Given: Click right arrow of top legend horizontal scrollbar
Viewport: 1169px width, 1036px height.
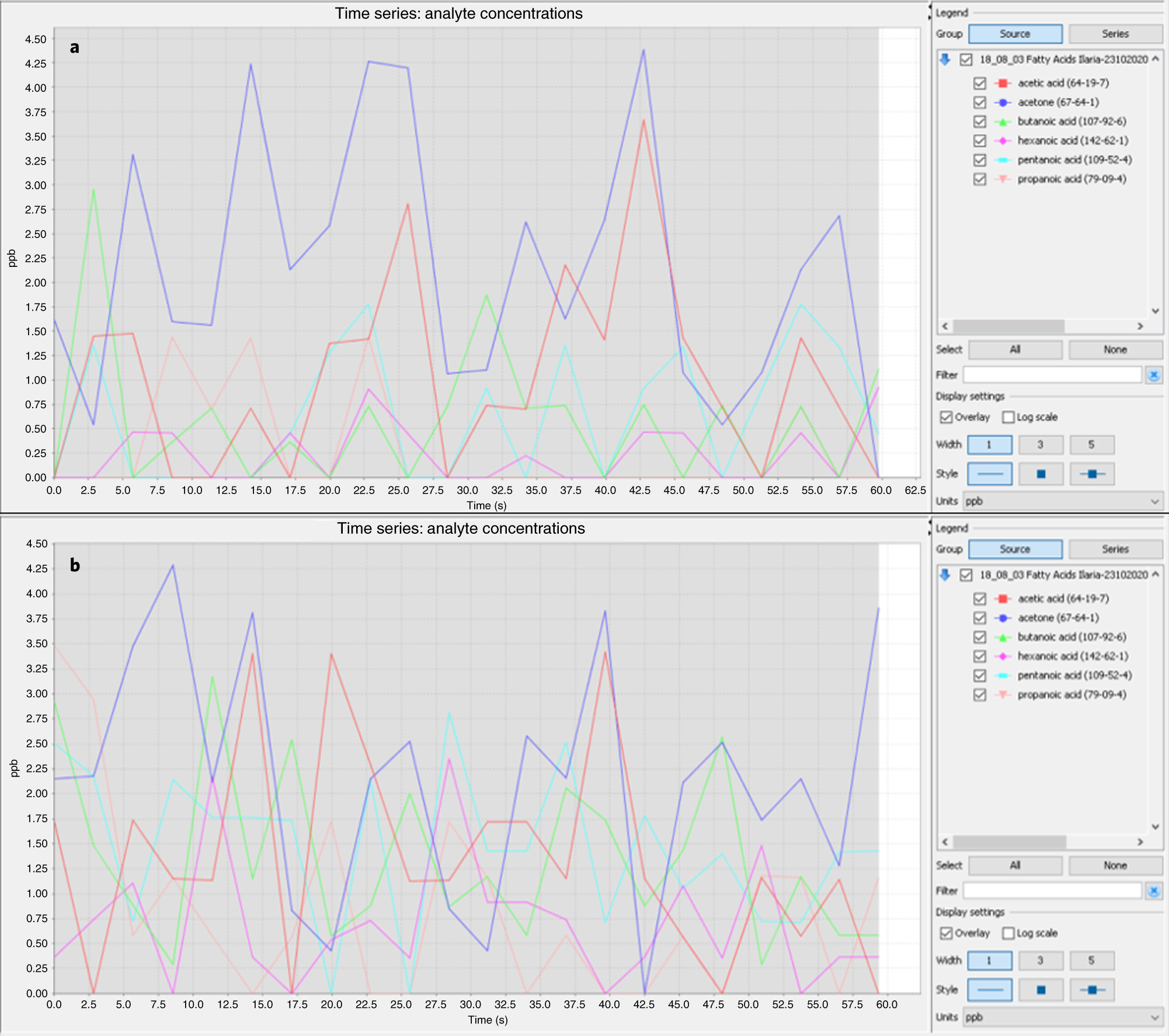Looking at the screenshot, I should (x=1140, y=326).
